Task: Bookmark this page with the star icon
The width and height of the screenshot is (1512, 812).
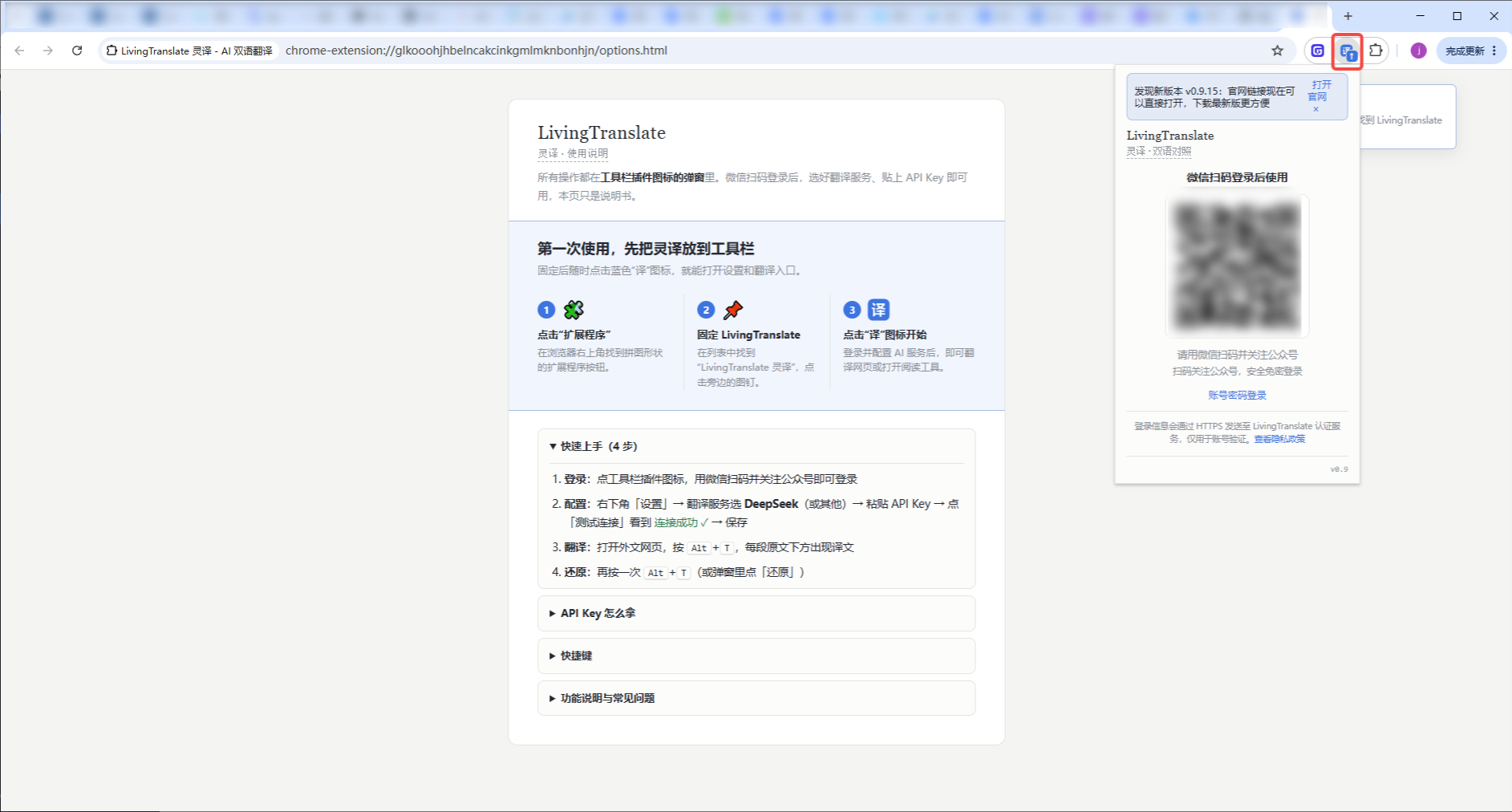Action: tap(1278, 51)
